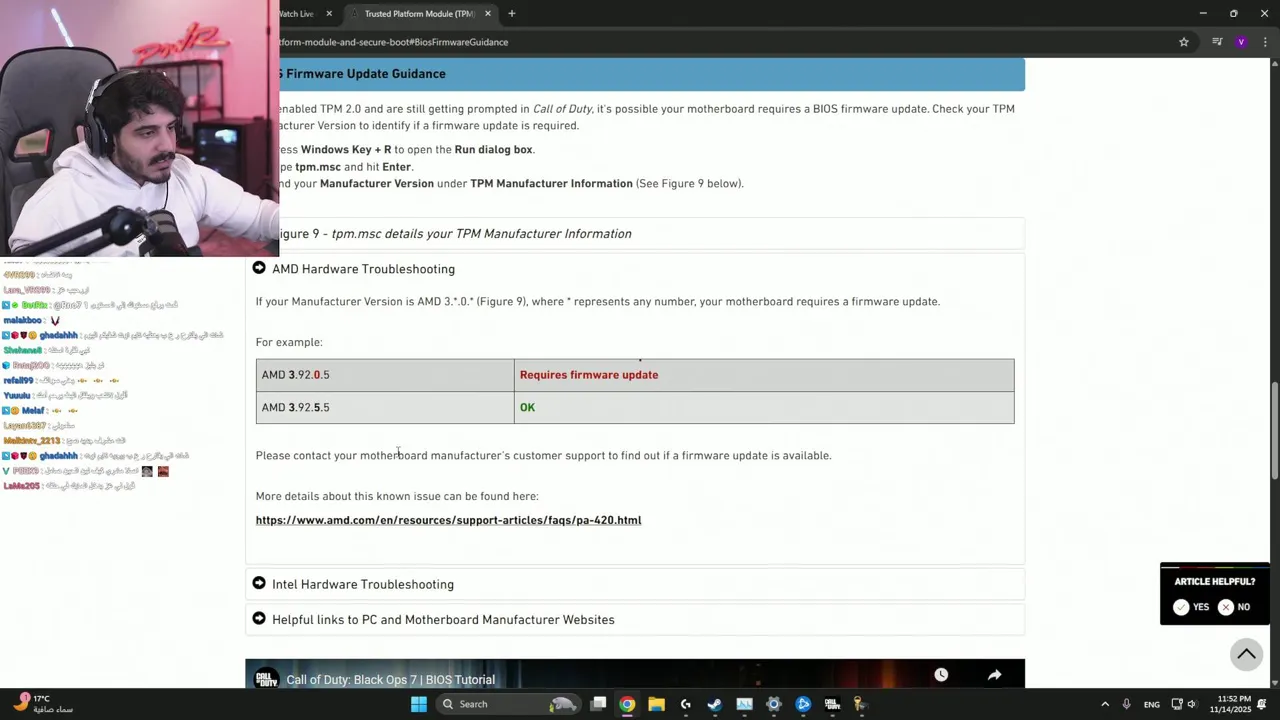Screen dimensions: 1280x720
Task: Open the purple Chrome profile avatar
Action: pyautogui.click(x=1241, y=42)
